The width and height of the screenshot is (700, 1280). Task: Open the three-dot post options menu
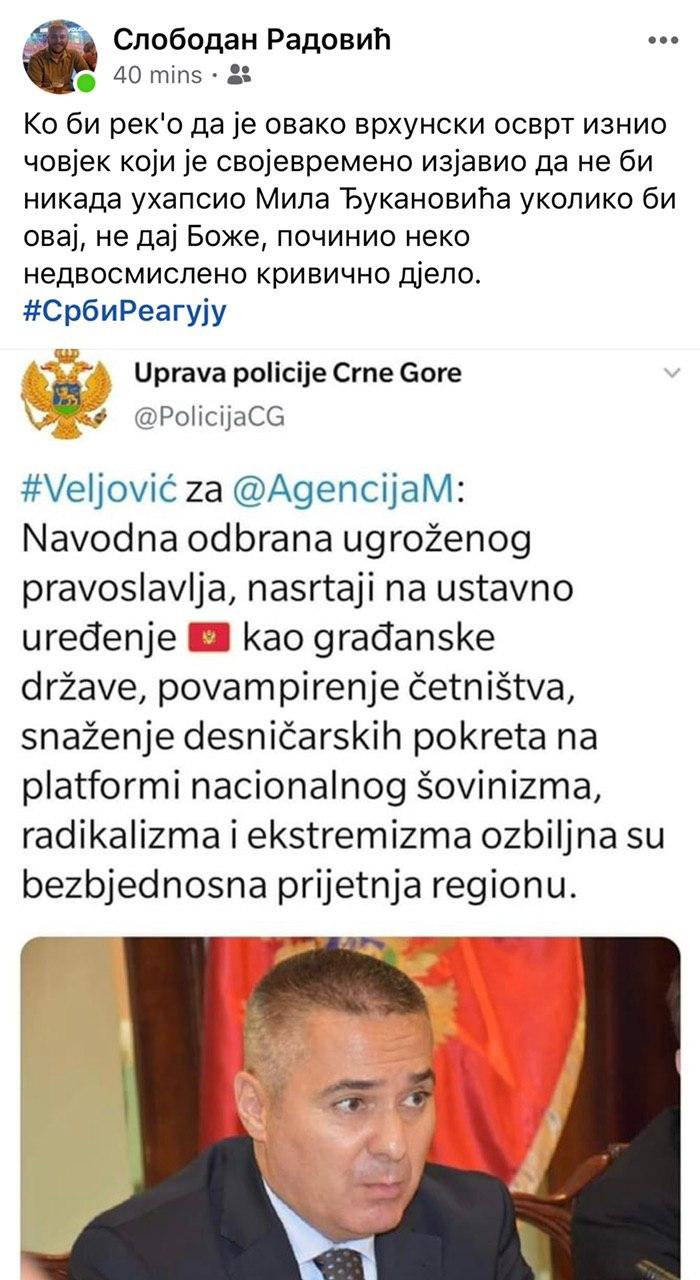[x=663, y=41]
